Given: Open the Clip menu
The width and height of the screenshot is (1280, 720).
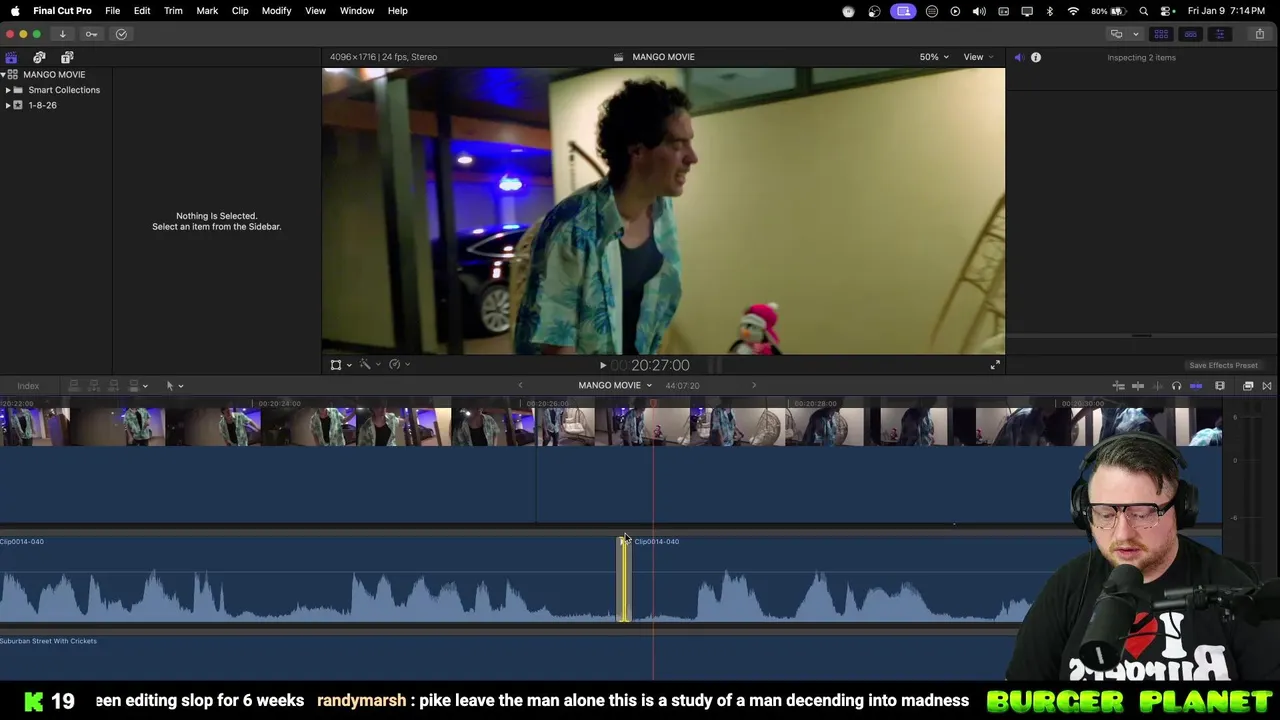Looking at the screenshot, I should [x=240, y=11].
